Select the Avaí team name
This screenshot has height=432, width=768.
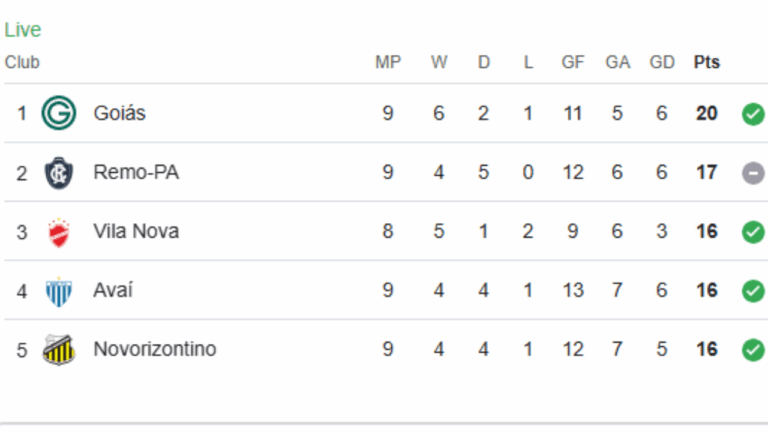pos(113,291)
